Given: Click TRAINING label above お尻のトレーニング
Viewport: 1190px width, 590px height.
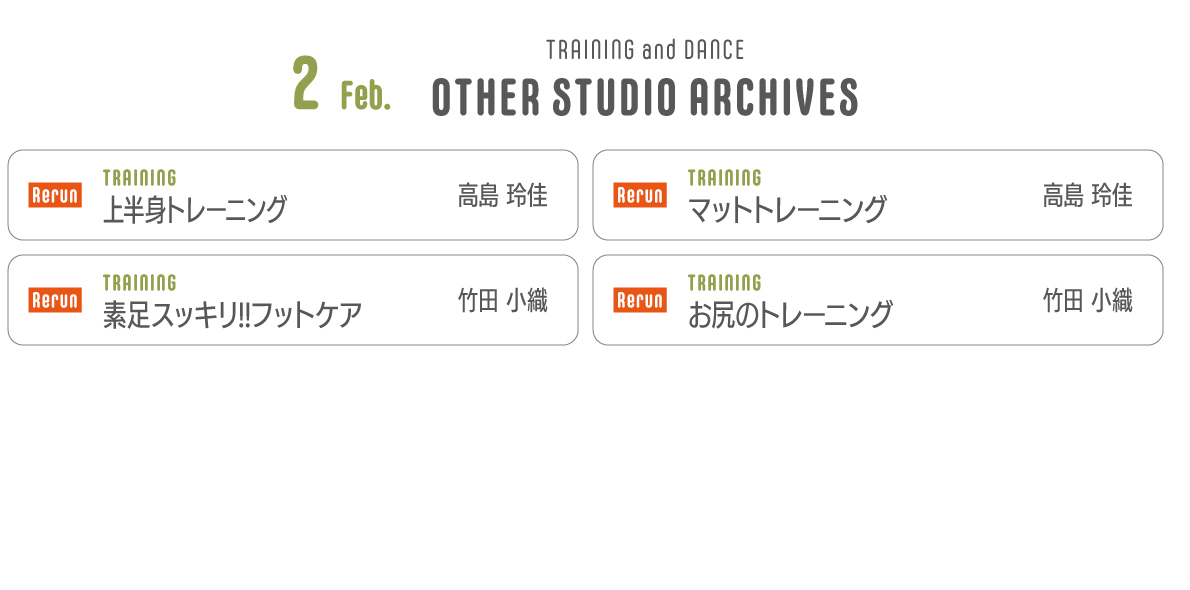Looking at the screenshot, I should [x=725, y=282].
